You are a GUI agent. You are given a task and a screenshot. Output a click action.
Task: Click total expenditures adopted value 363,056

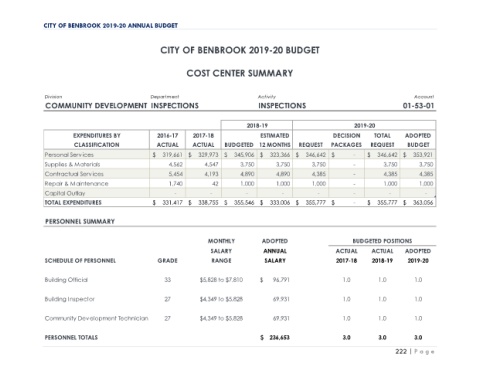point(423,202)
